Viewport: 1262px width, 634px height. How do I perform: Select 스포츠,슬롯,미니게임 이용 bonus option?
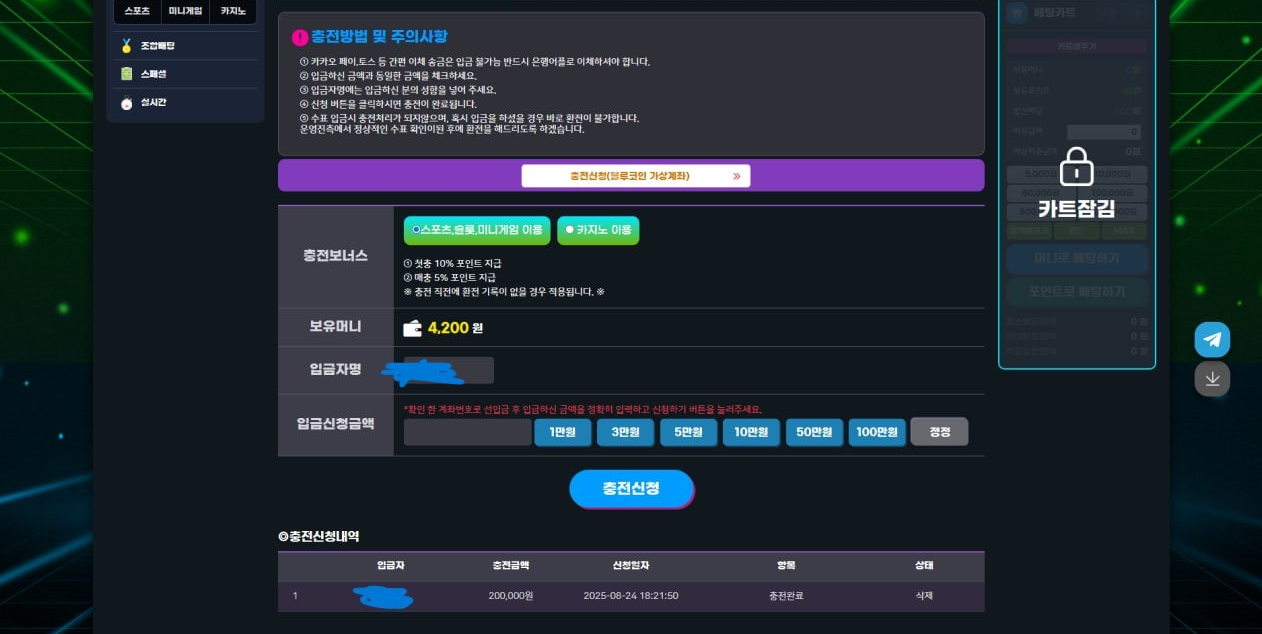pos(477,230)
